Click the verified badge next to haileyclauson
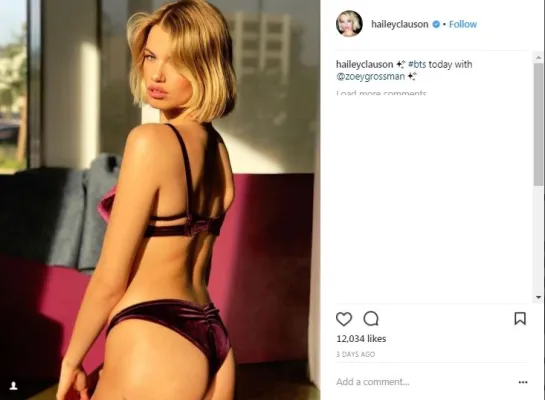 pos(436,24)
